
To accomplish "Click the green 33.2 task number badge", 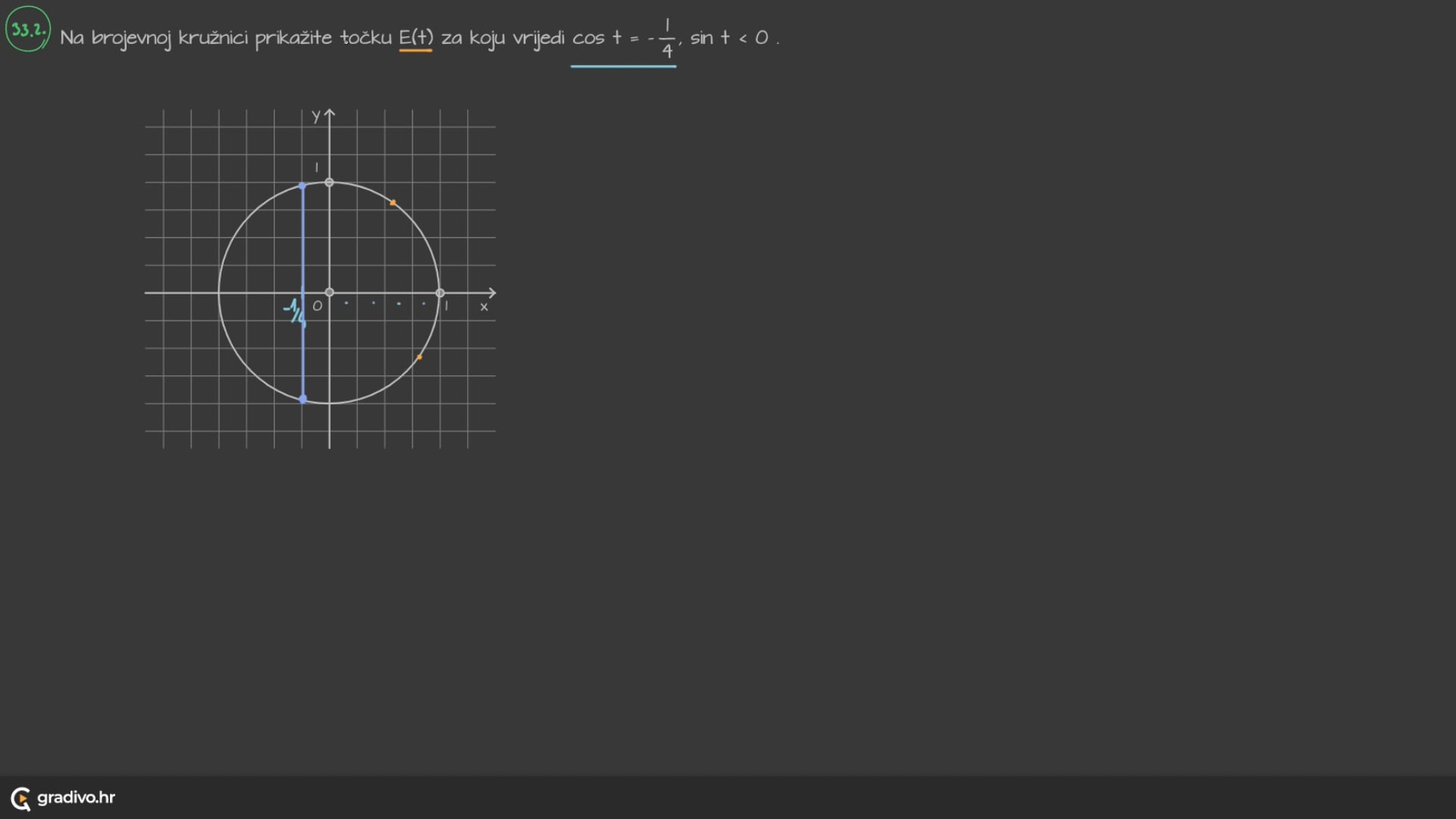I will point(28,30).
